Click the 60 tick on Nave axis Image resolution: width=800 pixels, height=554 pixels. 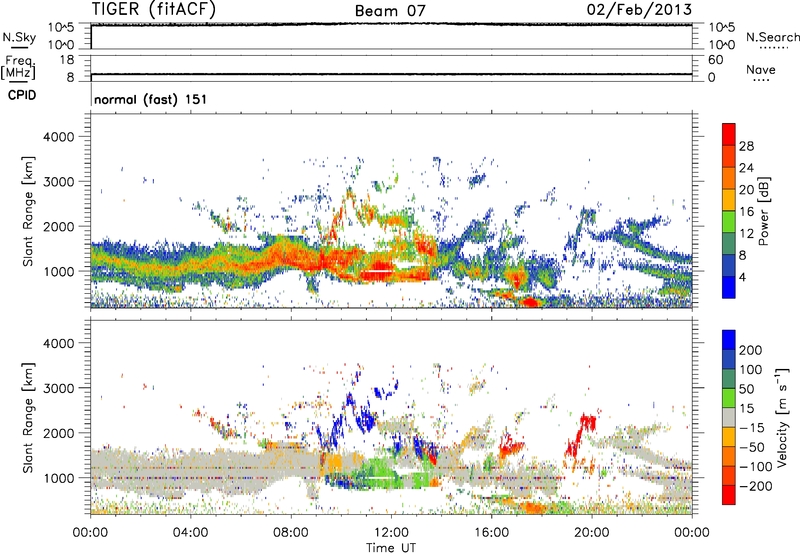click(716, 60)
